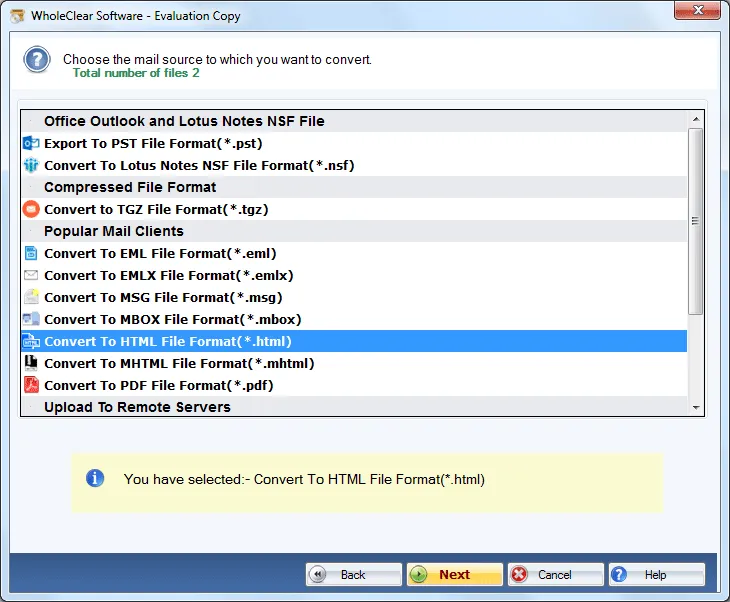Click the Popular Mail Clients header
This screenshot has height=602, width=730.
click(x=354, y=231)
